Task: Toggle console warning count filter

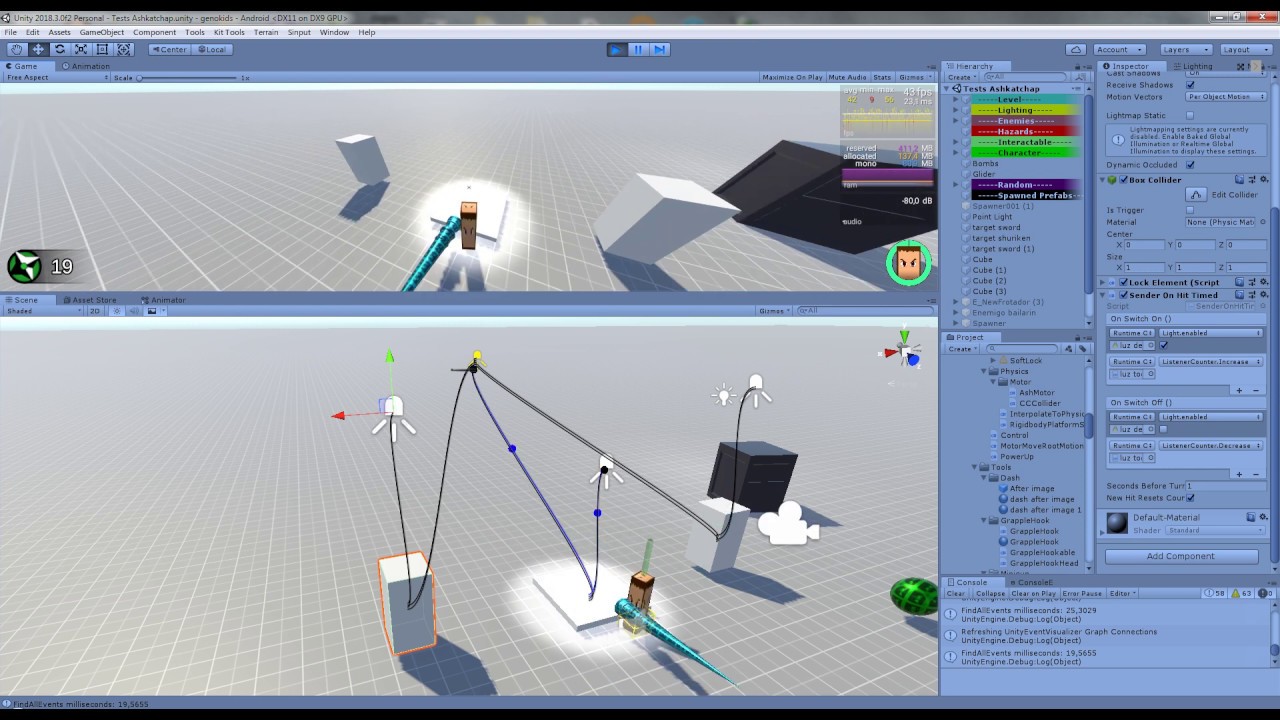Action: (x=1241, y=593)
